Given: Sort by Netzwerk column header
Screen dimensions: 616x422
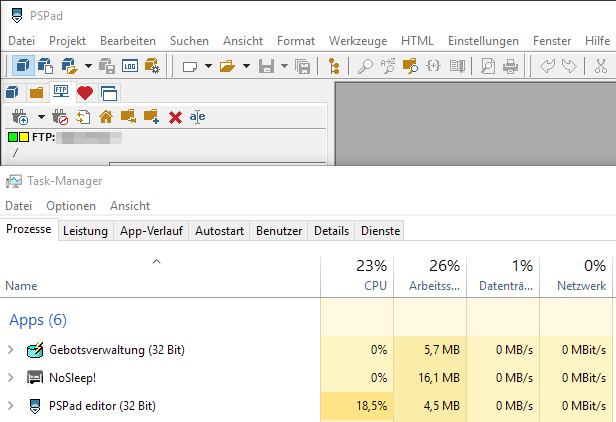Looking at the screenshot, I should pyautogui.click(x=576, y=276).
